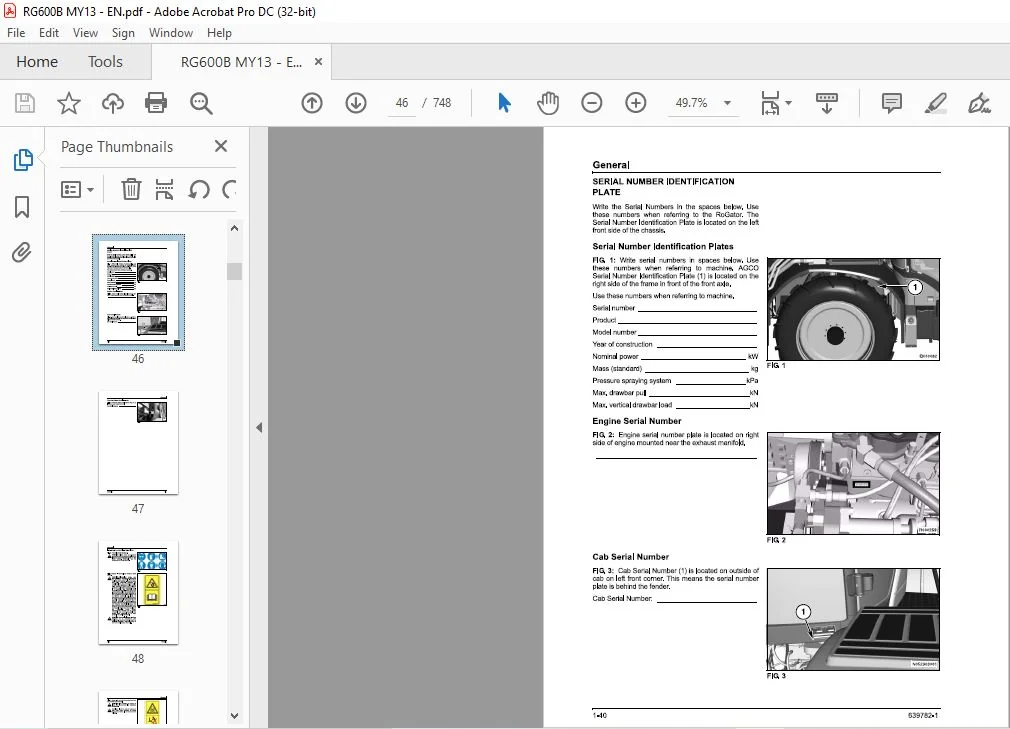
Task: Open the View menu
Action: coord(85,33)
